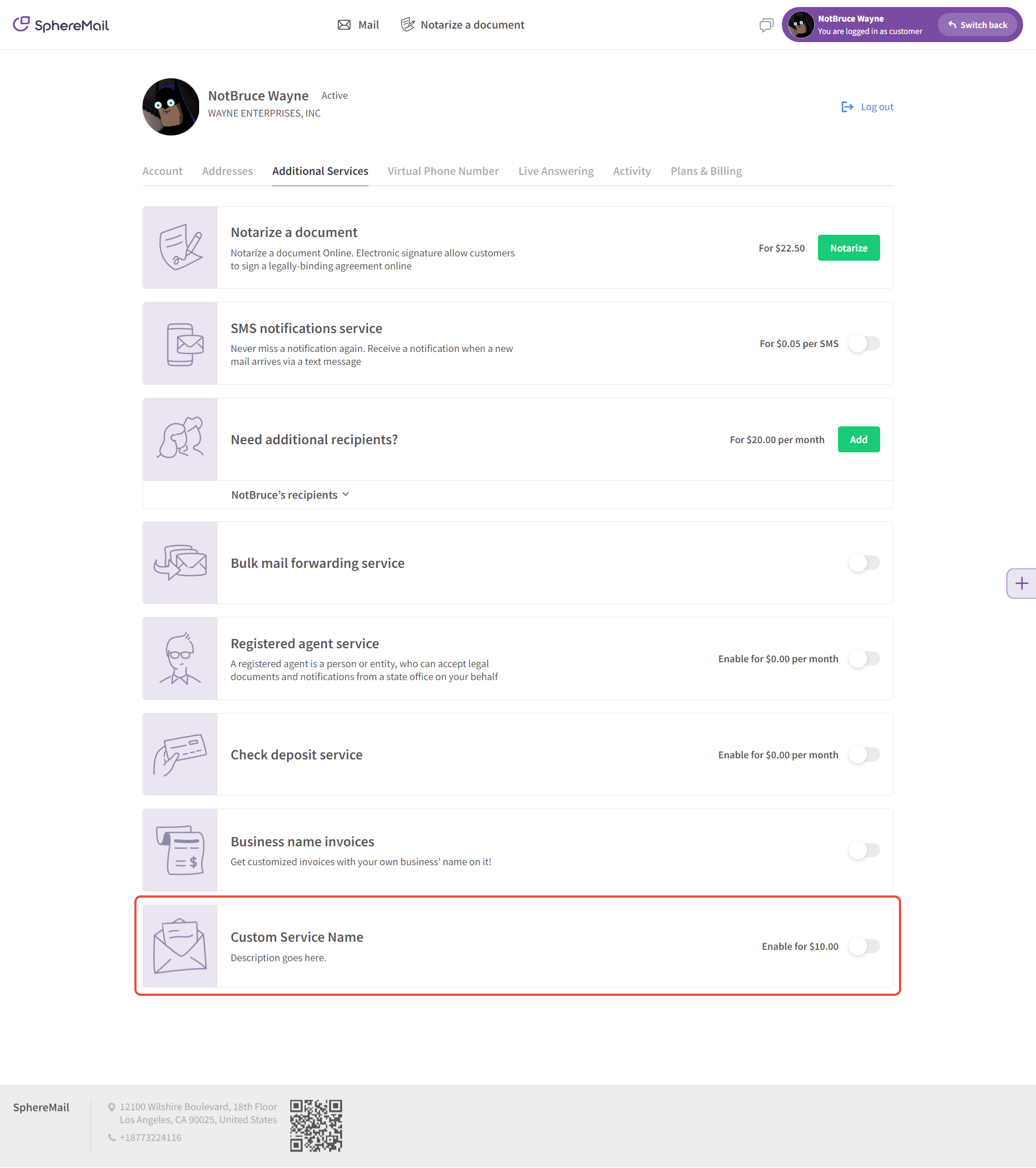Enable the Custom Service Name toggle

pos(863,946)
